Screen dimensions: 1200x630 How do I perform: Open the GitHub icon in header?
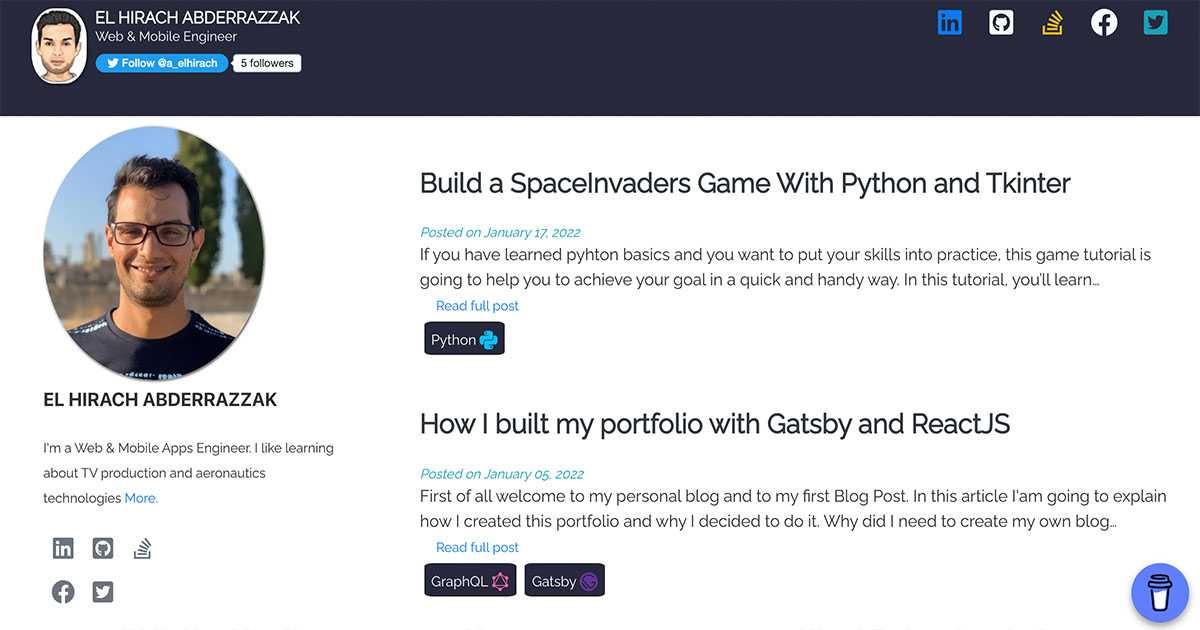tap(1001, 22)
